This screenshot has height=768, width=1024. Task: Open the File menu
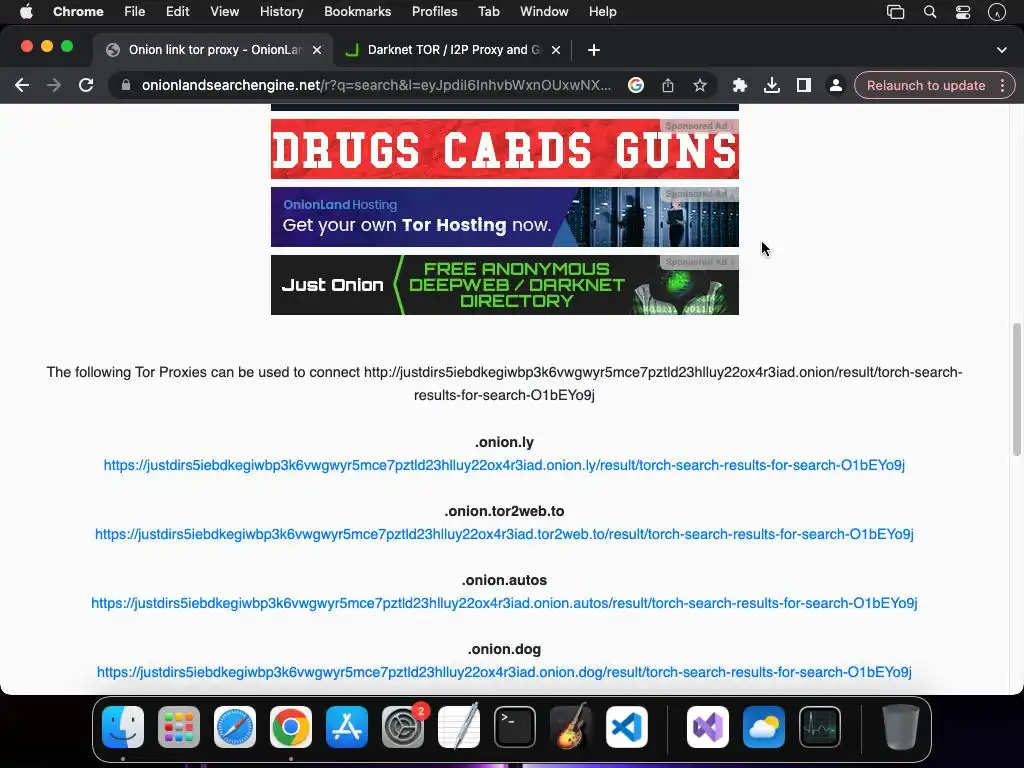tap(135, 12)
